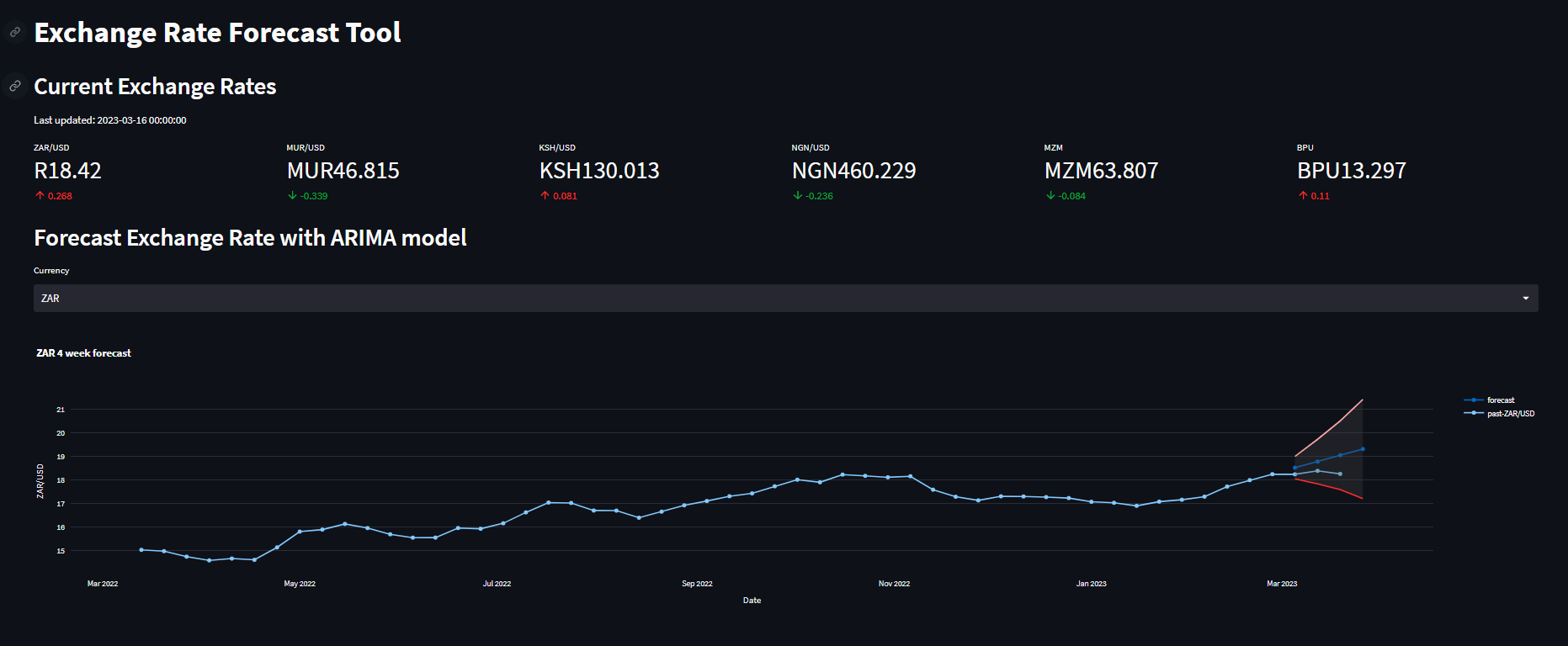Click the May 2022 x-axis label
The width and height of the screenshot is (1568, 646).
(x=300, y=584)
